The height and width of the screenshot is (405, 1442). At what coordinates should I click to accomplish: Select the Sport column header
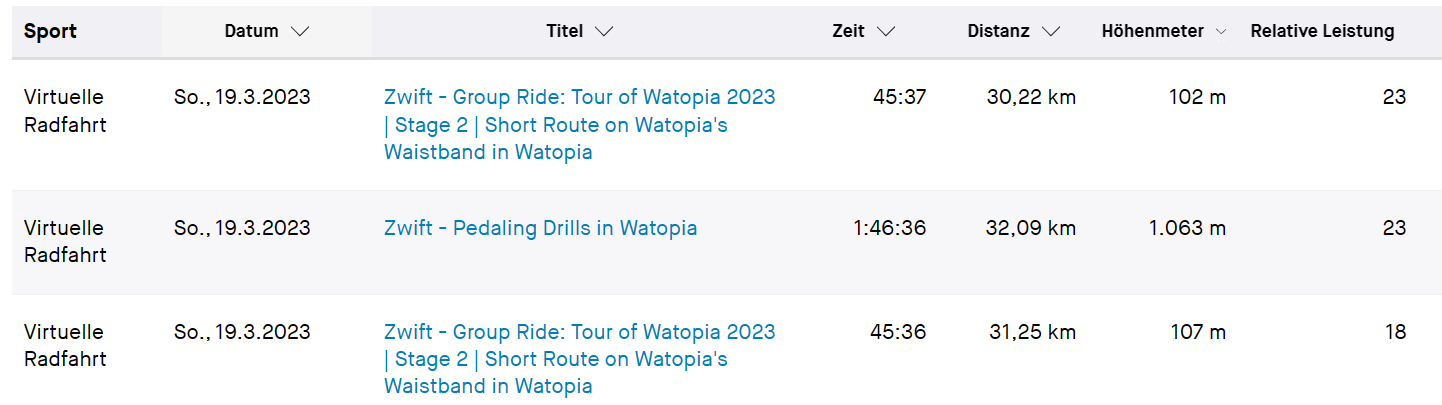[50, 31]
